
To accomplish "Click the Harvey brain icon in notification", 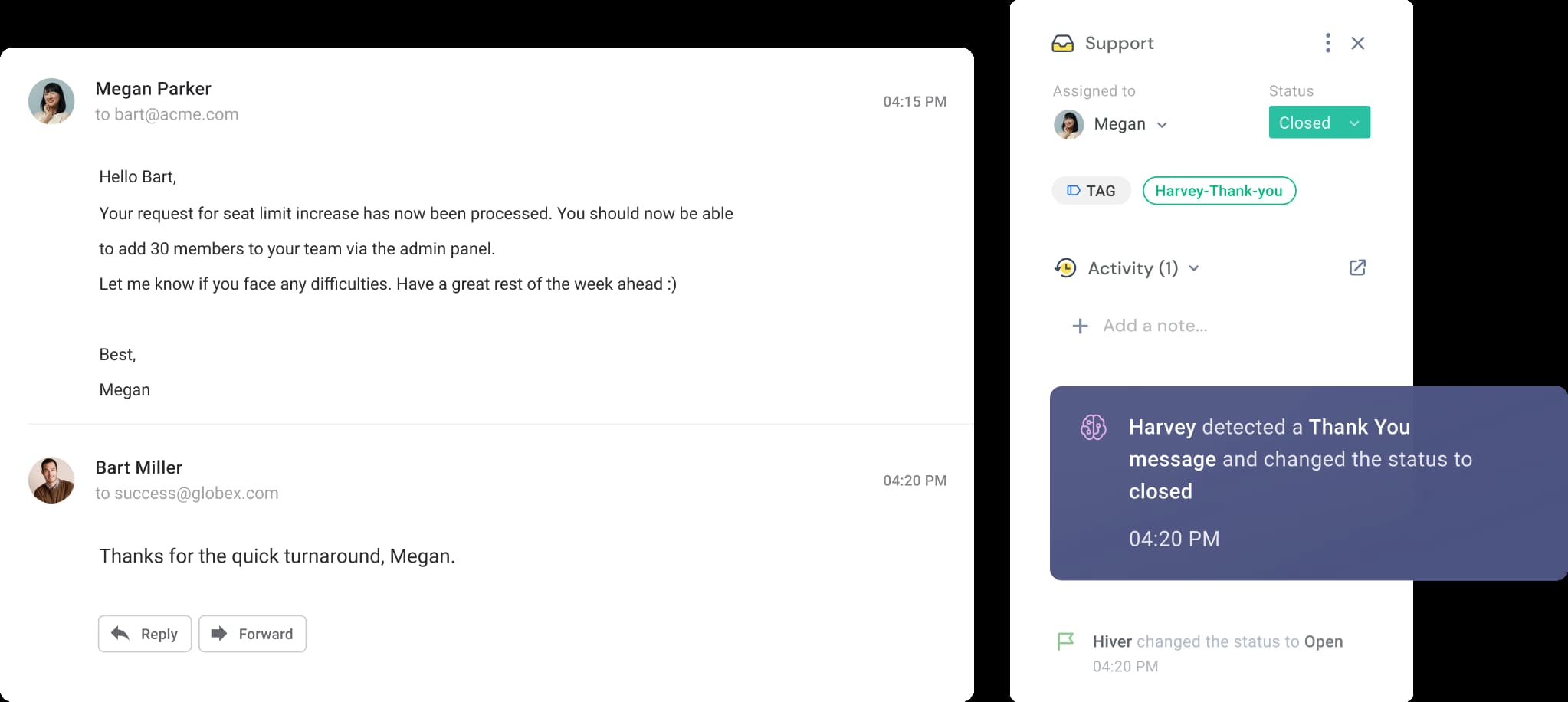I will tap(1093, 427).
